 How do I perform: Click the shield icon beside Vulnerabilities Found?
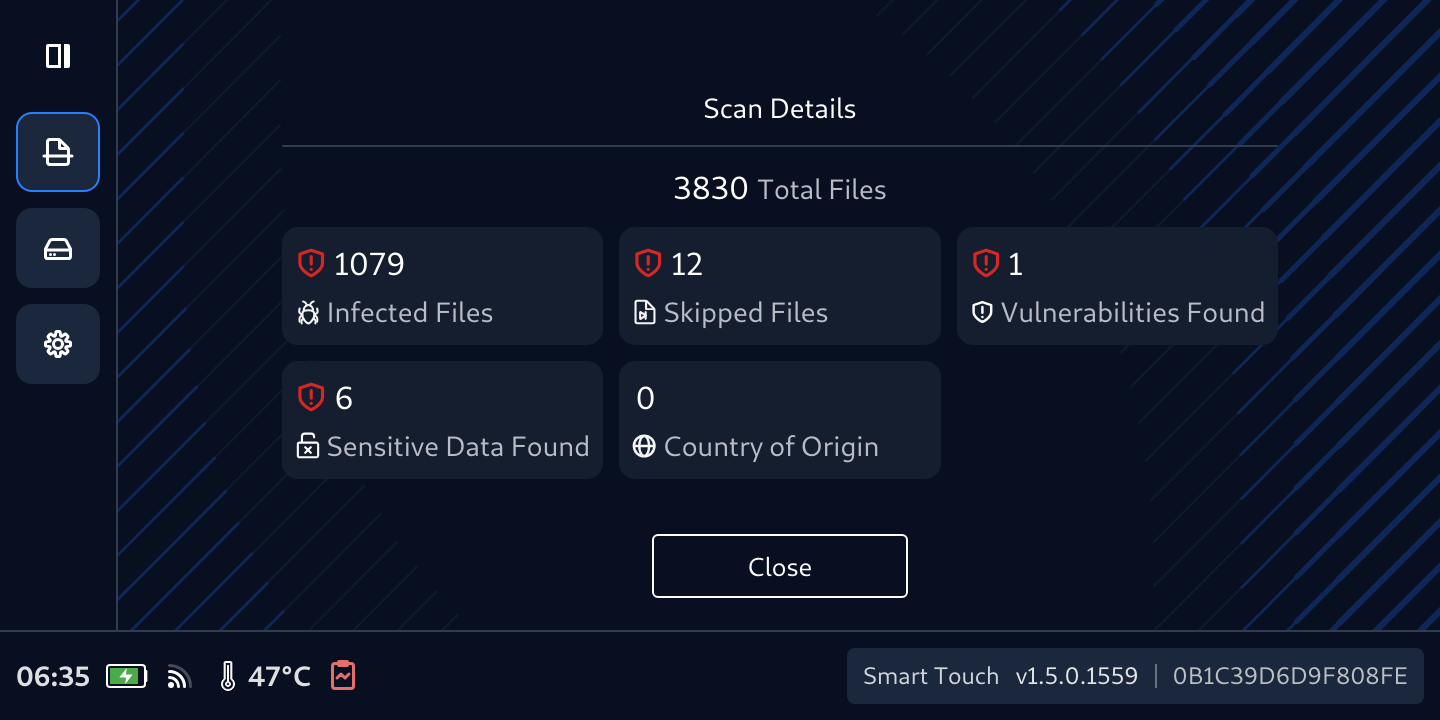982,313
